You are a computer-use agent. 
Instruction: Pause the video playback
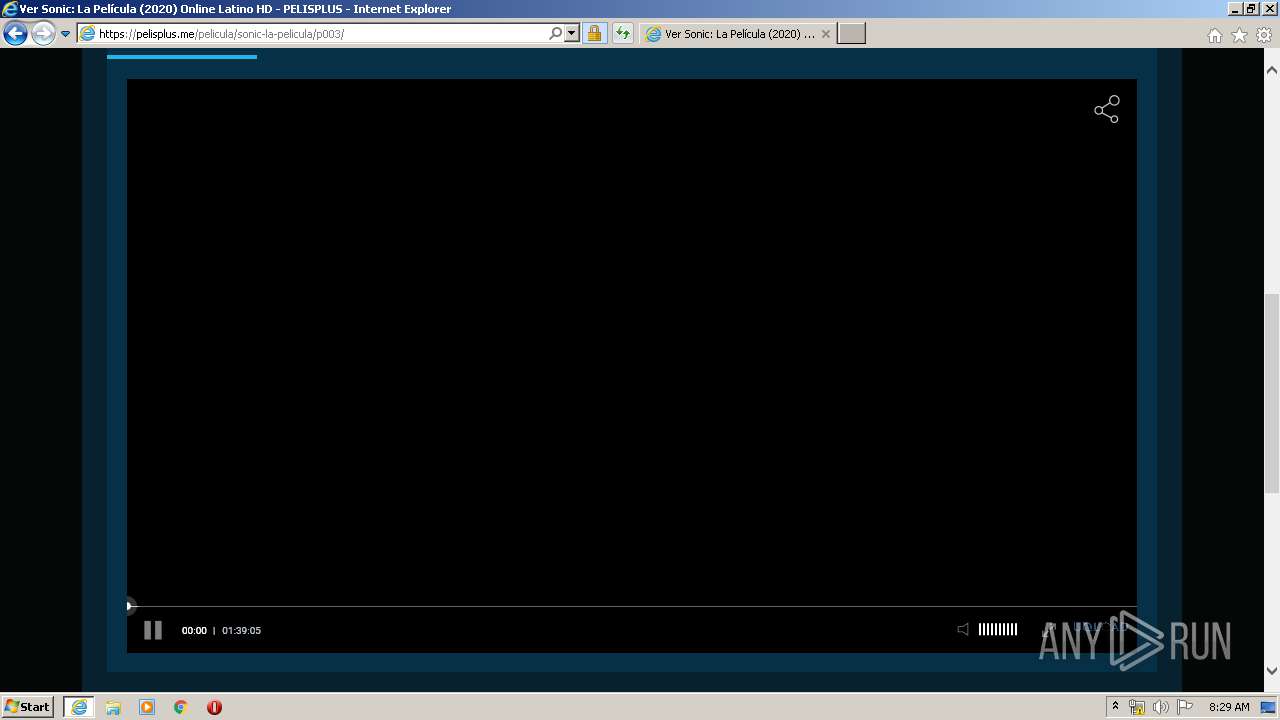point(153,630)
